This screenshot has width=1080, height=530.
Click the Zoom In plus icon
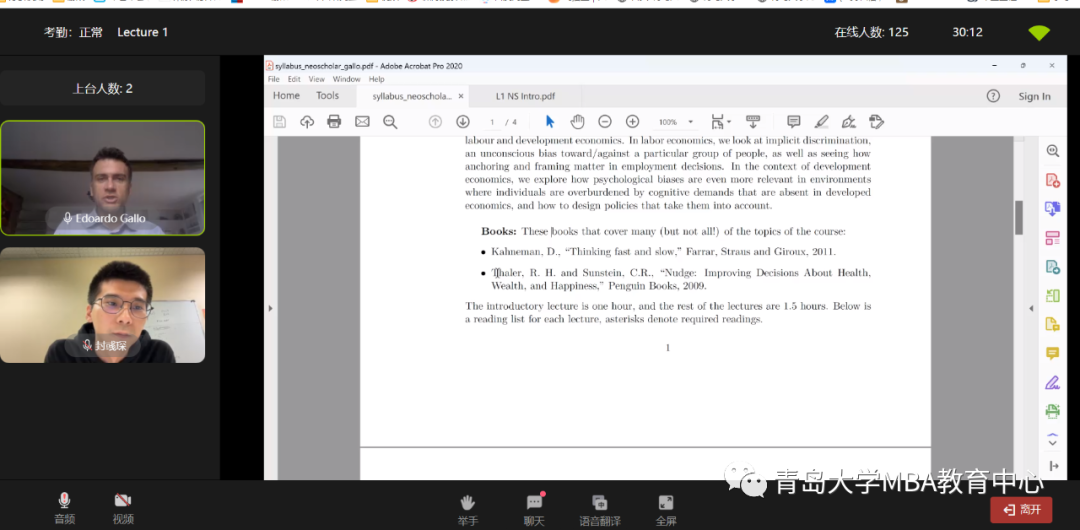coord(632,122)
